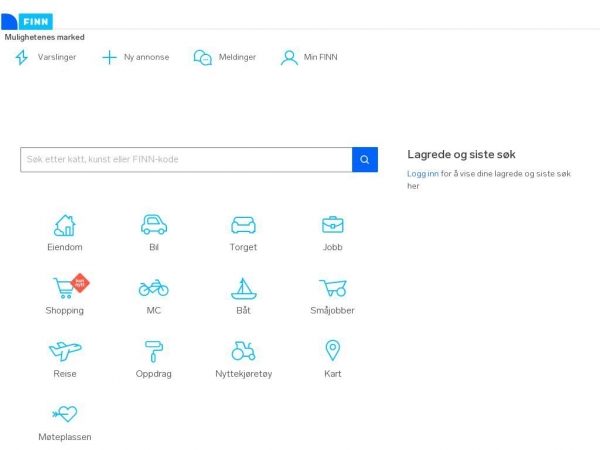Screen dimensions: 600x450
Task: Focus the FINN-kode search field
Action: pyautogui.click(x=186, y=159)
